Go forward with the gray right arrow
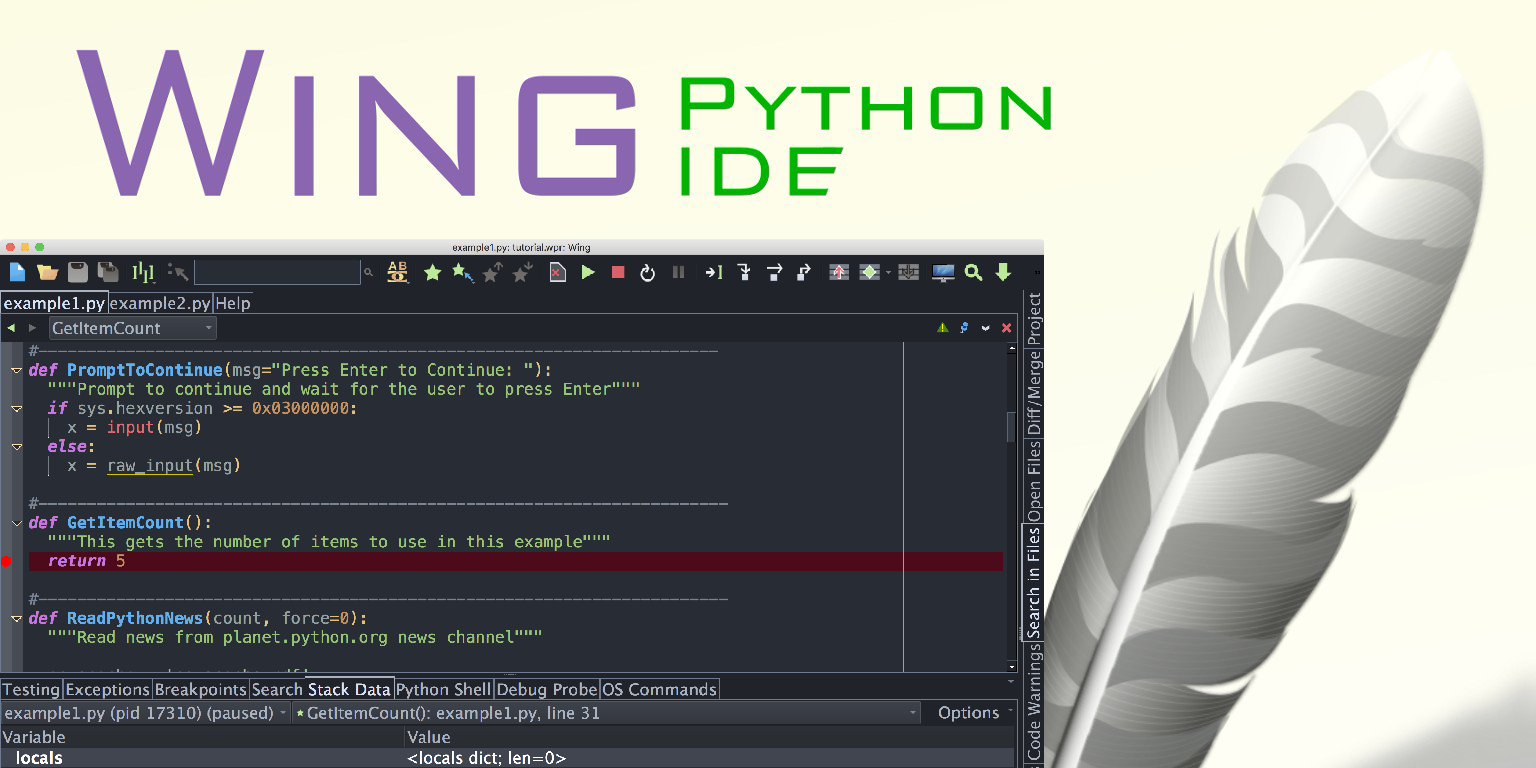Image resolution: width=1536 pixels, height=768 pixels. tap(33, 328)
